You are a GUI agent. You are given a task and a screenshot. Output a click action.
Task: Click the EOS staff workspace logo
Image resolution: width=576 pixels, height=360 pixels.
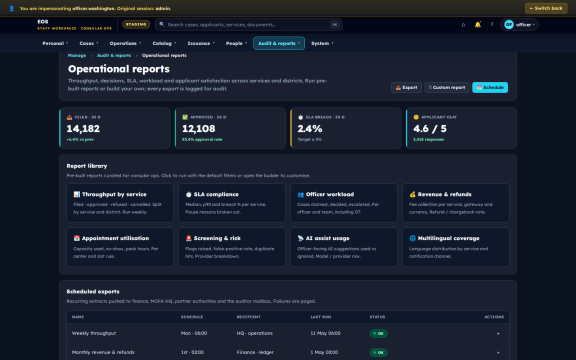click(x=75, y=25)
